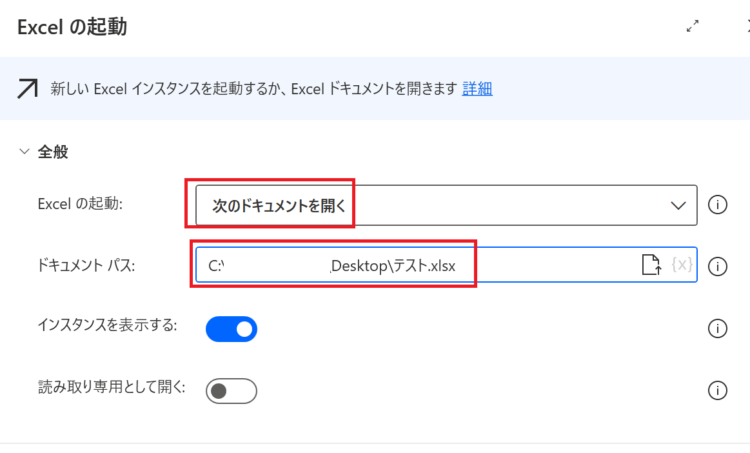Click inside the ドキュメント パス text field
750x453 pixels.
point(416,265)
